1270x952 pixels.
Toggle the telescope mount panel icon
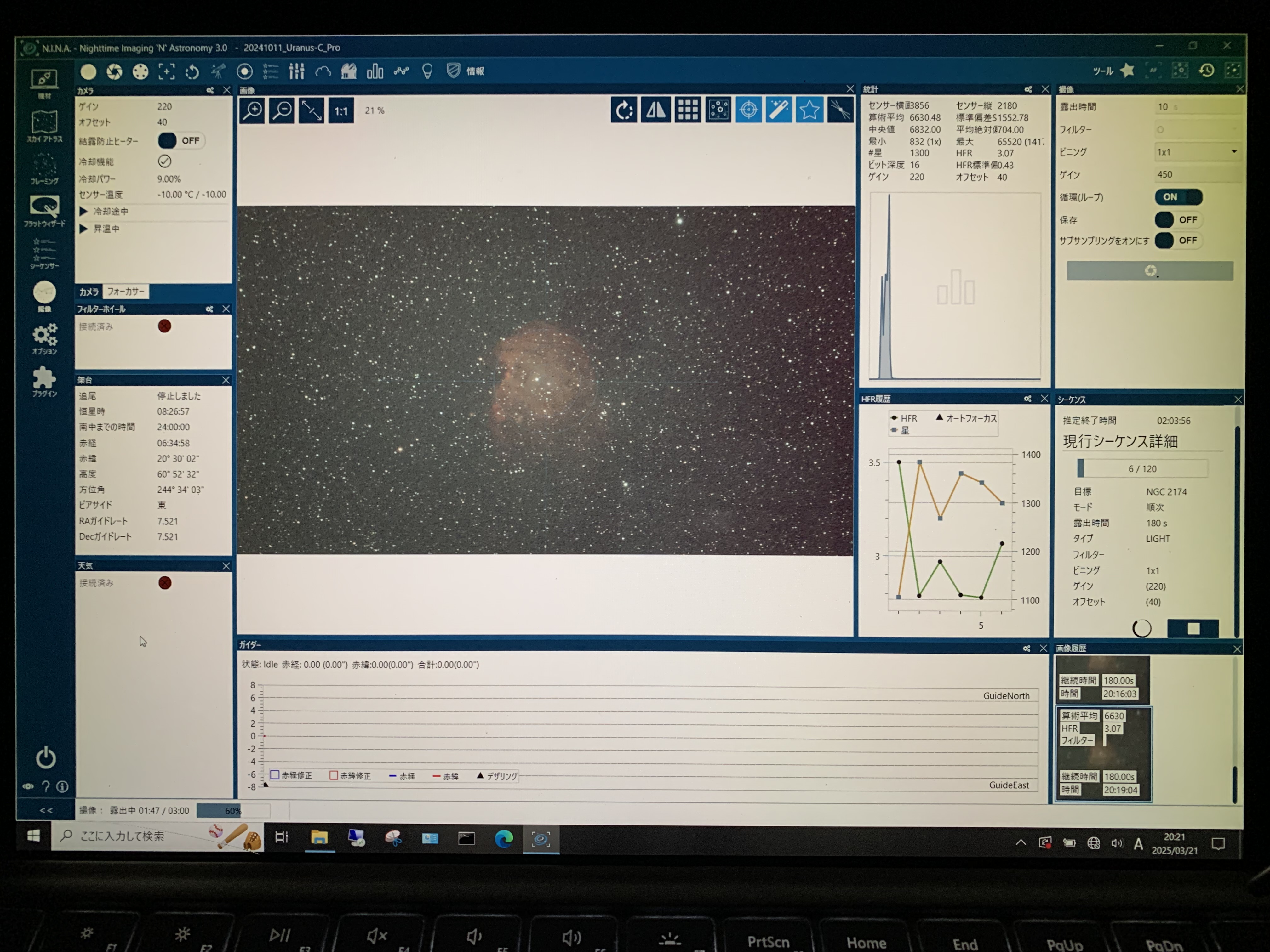[x=218, y=72]
